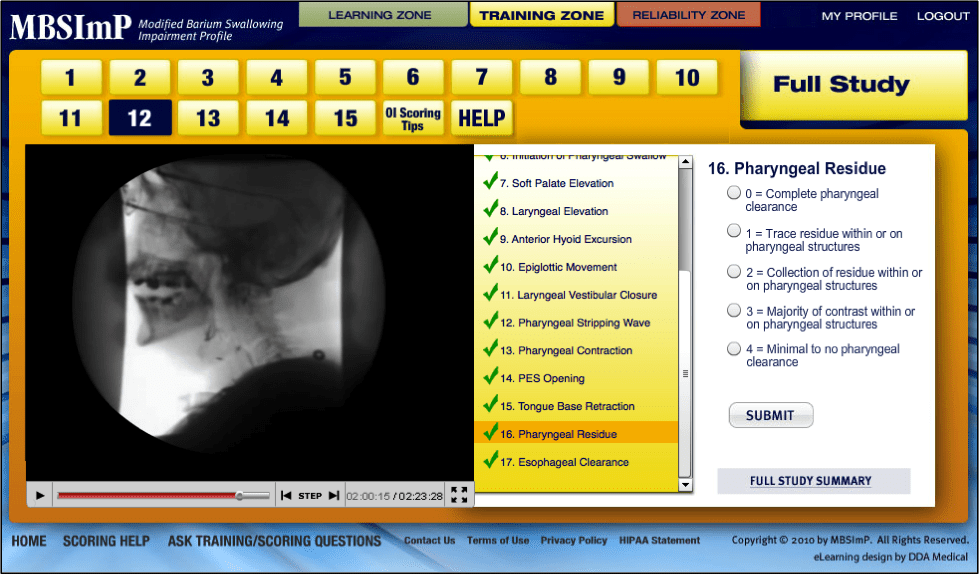Open the Full Study Summary link
The image size is (979, 575).
coord(811,481)
